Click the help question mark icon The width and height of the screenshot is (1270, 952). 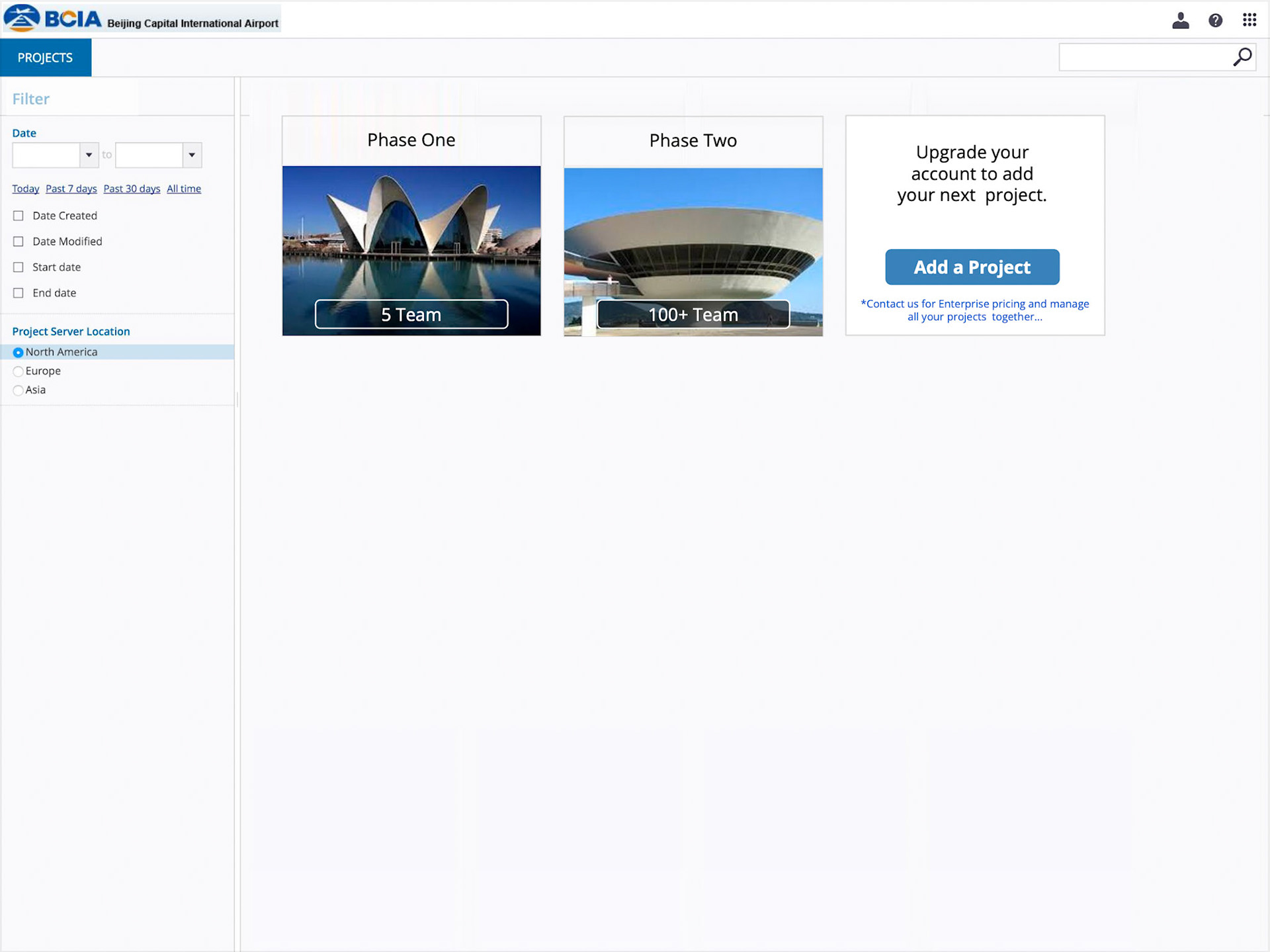pos(1215,21)
